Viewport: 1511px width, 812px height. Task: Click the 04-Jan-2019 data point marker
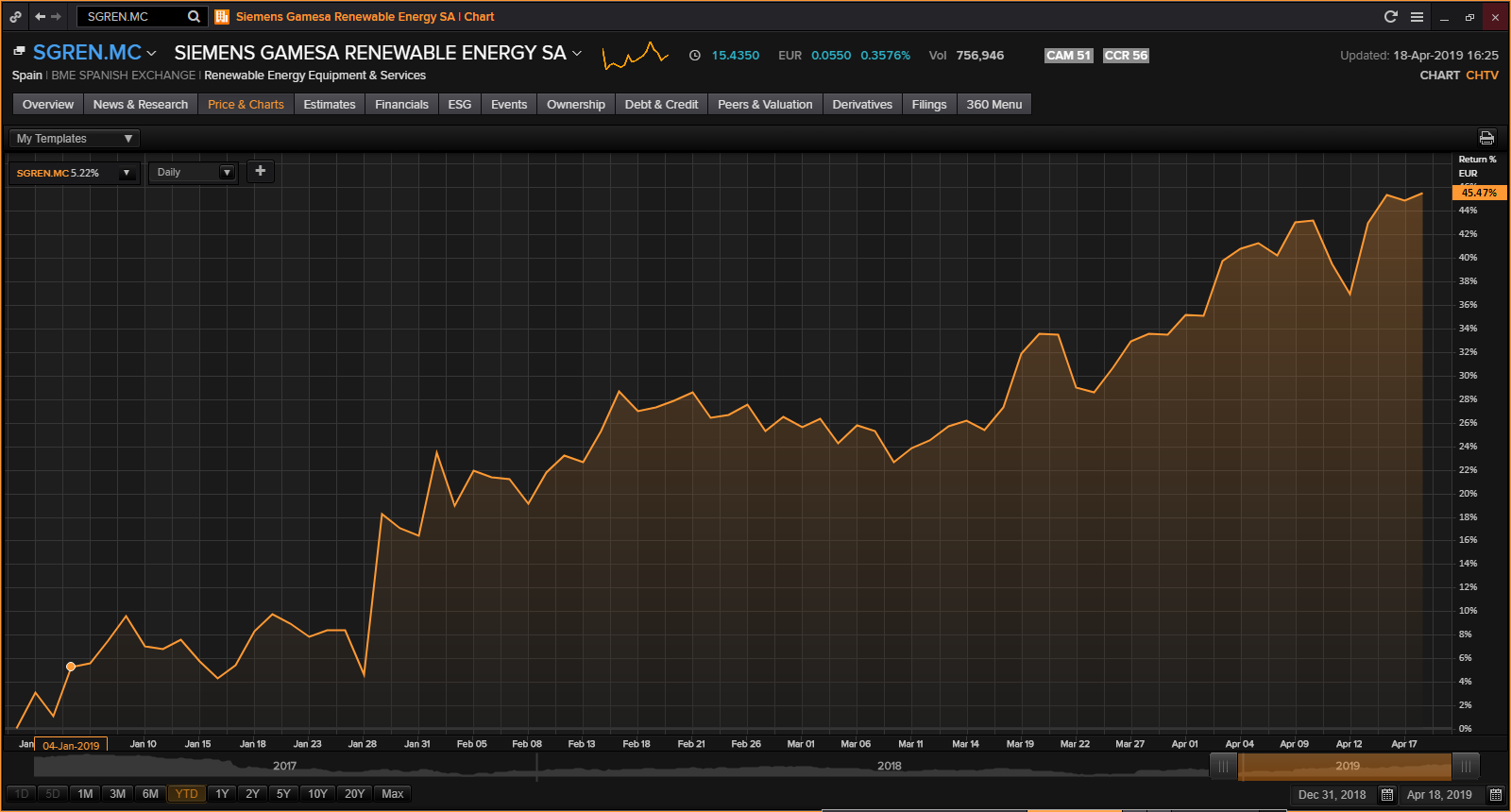[x=71, y=667]
